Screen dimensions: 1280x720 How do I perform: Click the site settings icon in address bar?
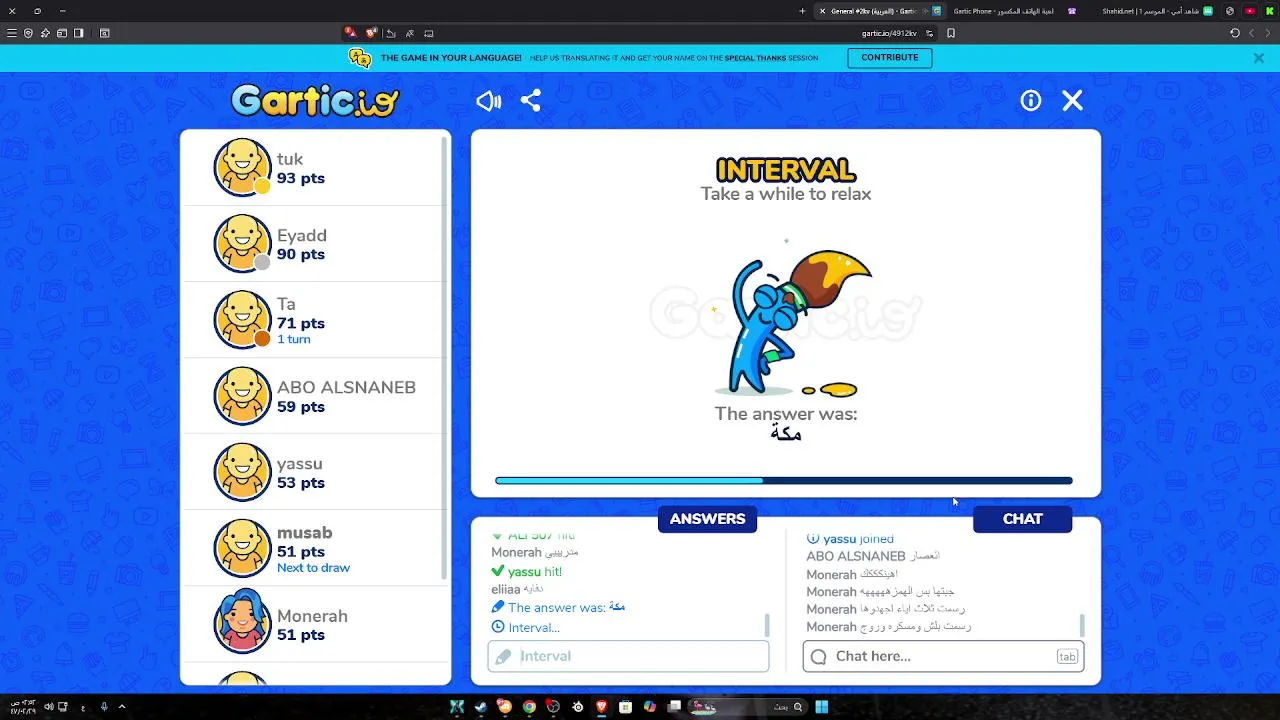(x=929, y=33)
